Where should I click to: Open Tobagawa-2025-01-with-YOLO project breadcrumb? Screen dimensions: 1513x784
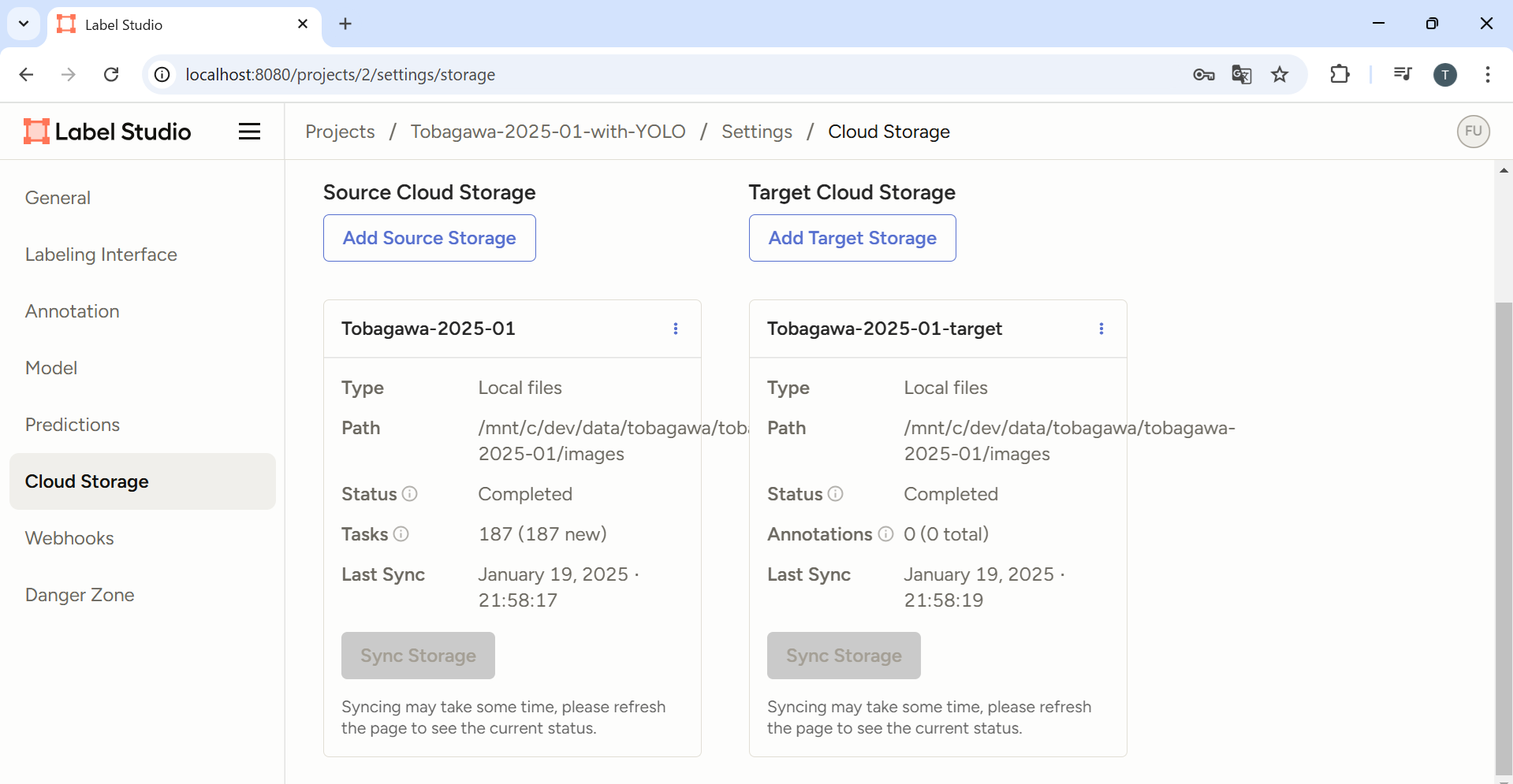click(x=548, y=132)
